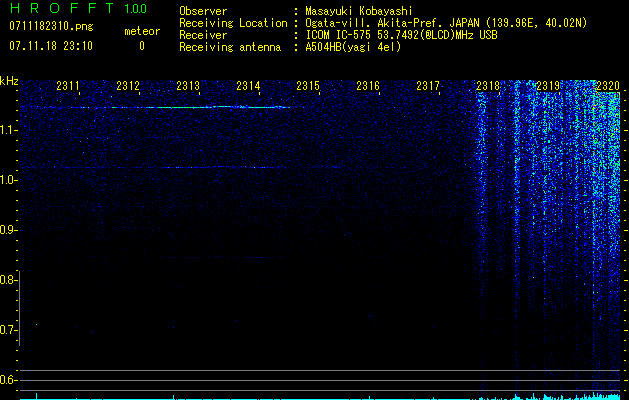Click the vertical gray range bar by 0.7–0.8

point(20,308)
